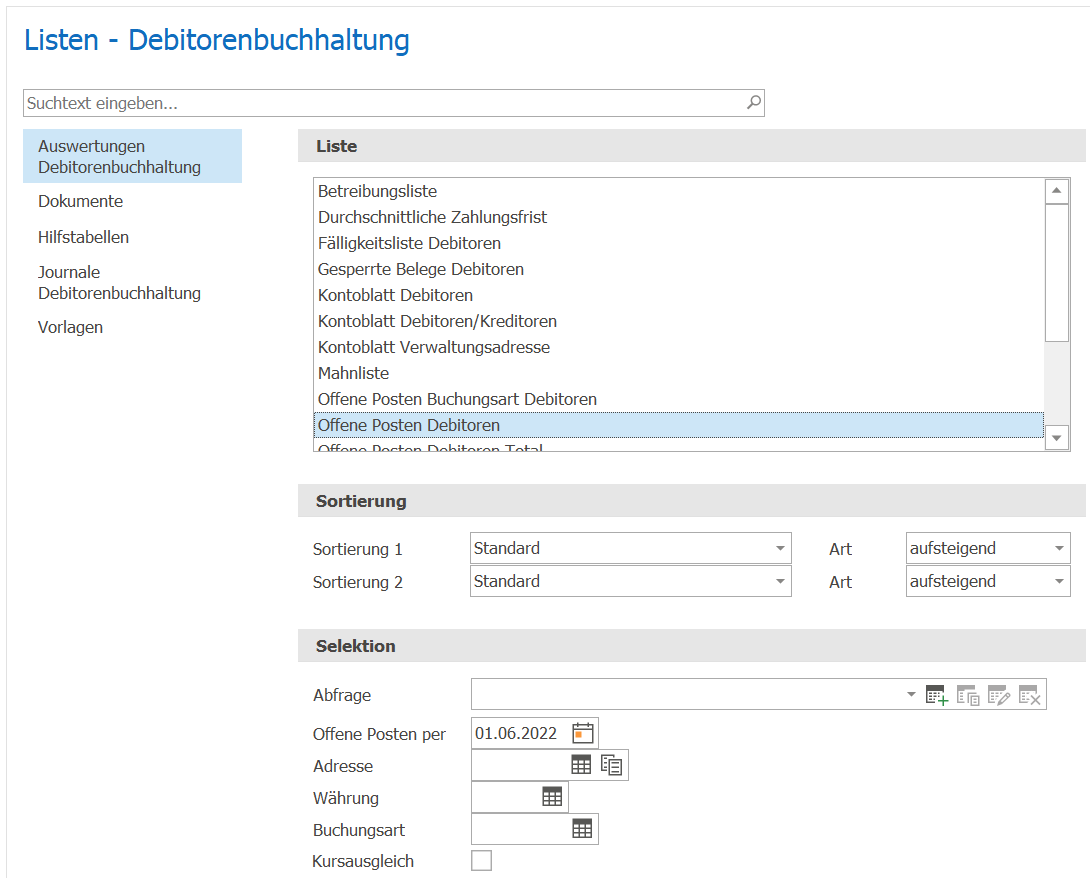The width and height of the screenshot is (1090, 878).
Task: Open the Dokumente category
Action: coord(81,201)
